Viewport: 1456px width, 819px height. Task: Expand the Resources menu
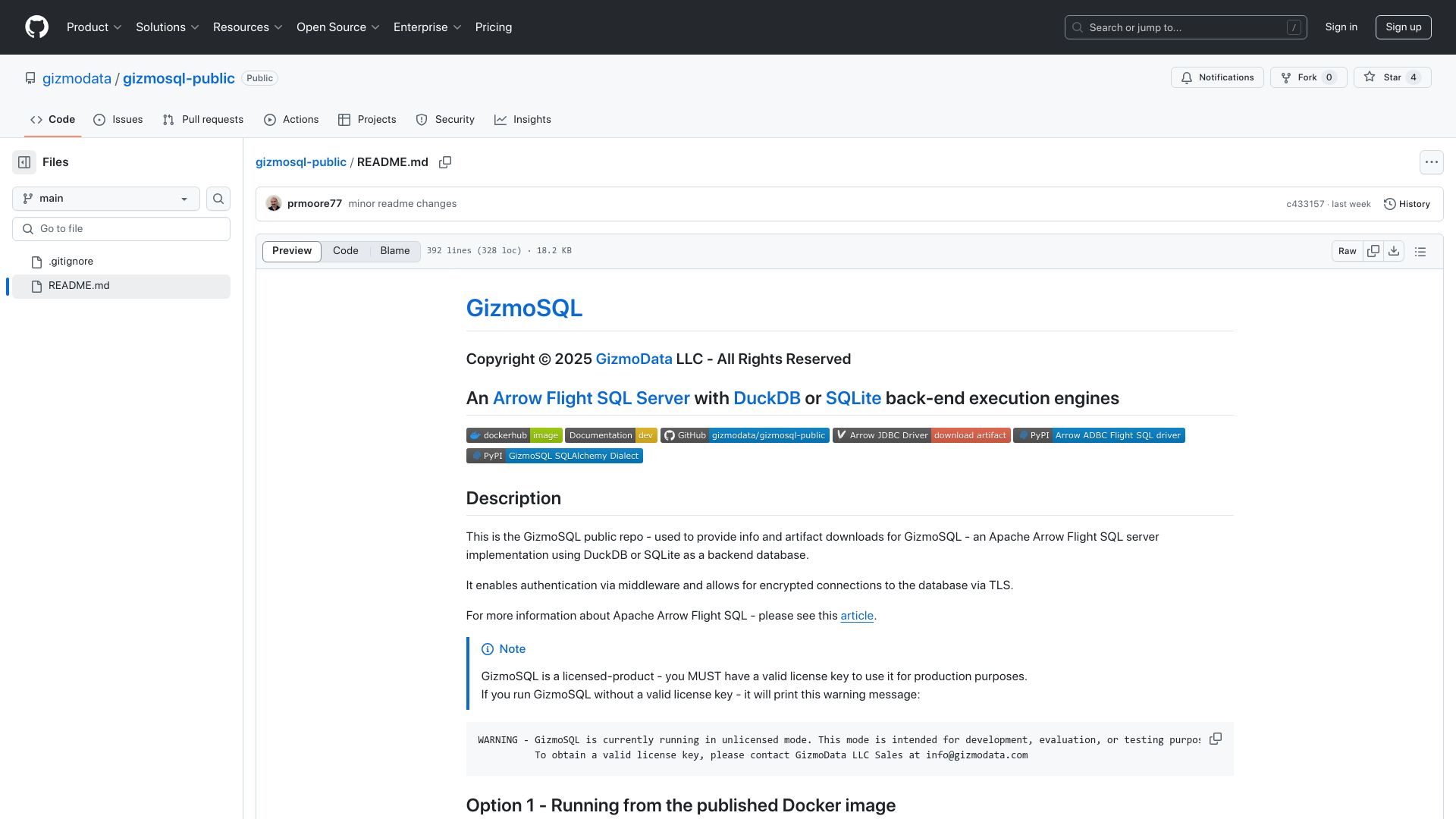click(247, 27)
